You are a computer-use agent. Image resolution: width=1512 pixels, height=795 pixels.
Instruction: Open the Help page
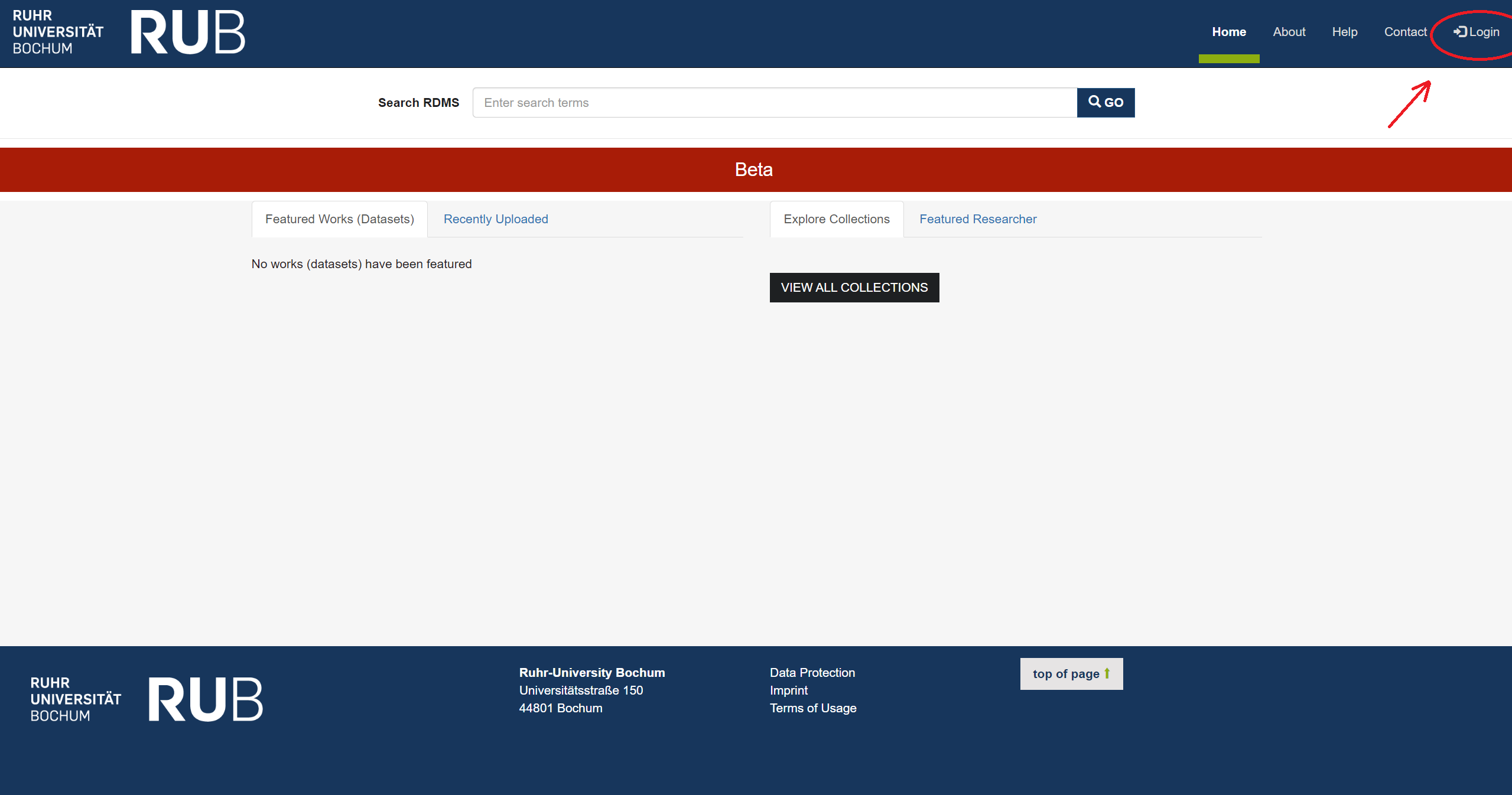[1345, 31]
